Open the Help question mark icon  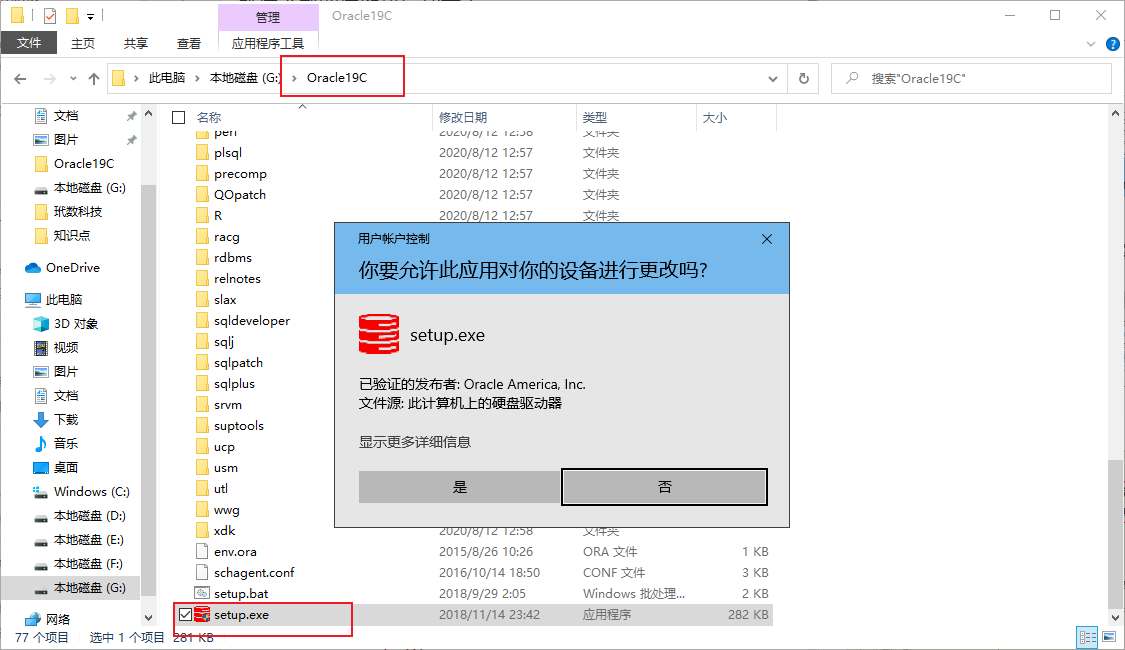click(x=1113, y=44)
